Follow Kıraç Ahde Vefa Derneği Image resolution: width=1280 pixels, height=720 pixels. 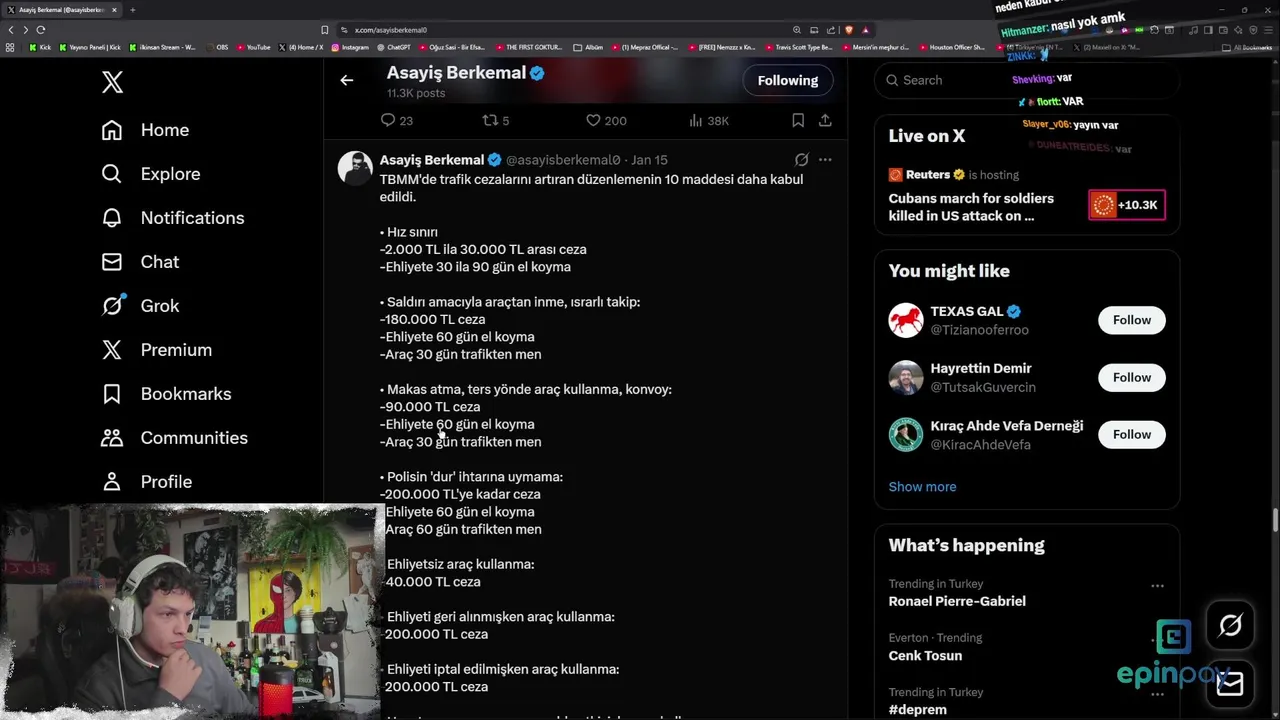click(x=1132, y=434)
